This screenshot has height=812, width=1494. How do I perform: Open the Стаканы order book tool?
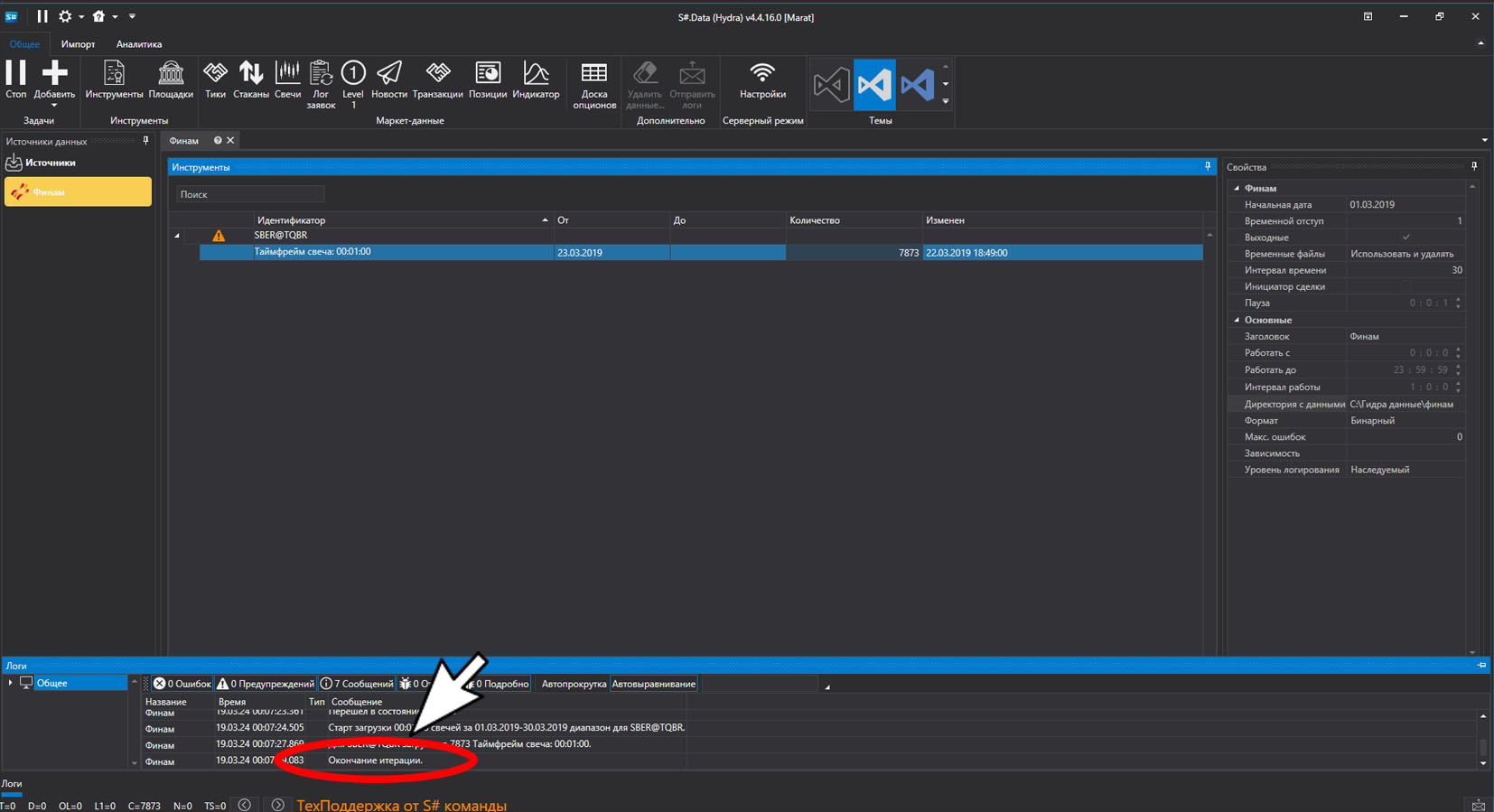click(x=251, y=79)
